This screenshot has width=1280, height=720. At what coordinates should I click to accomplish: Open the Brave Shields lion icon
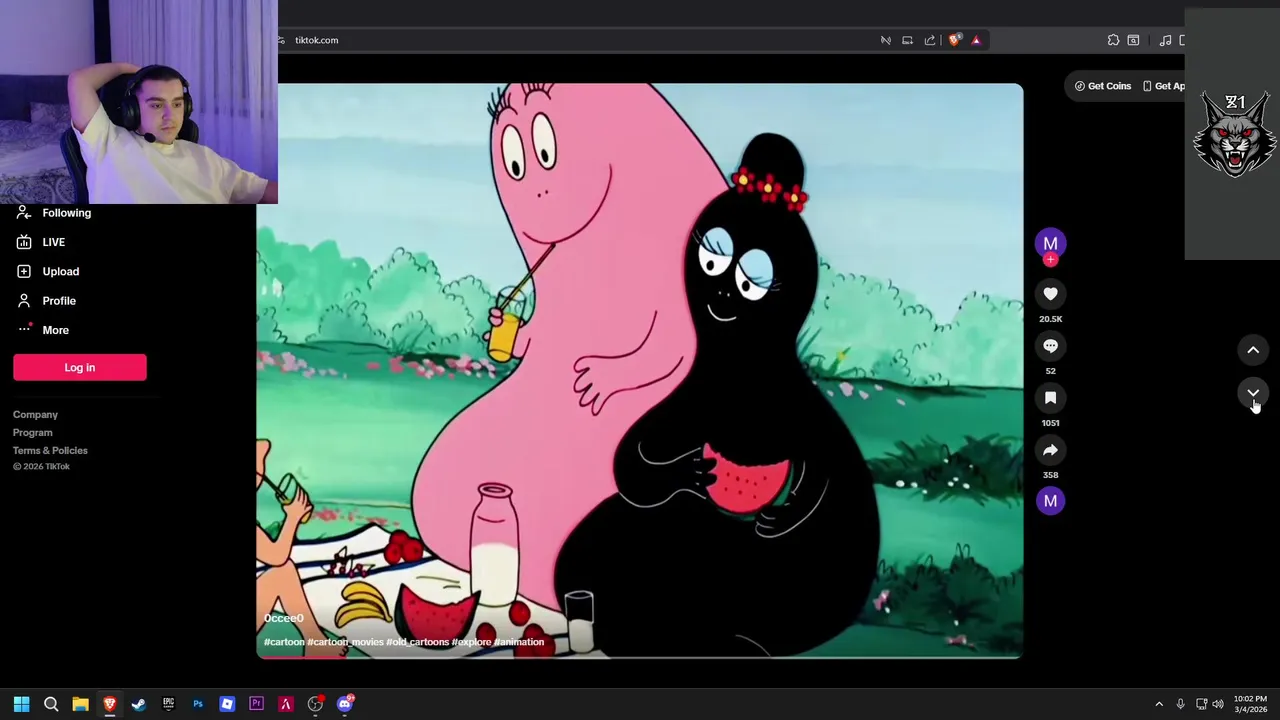(x=954, y=40)
